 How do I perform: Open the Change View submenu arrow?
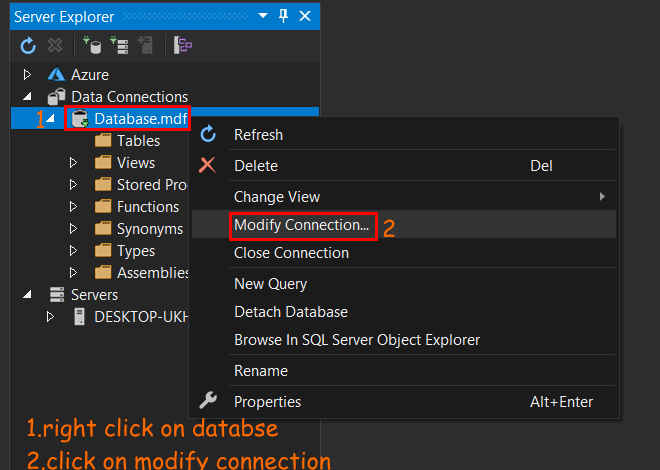pos(602,196)
